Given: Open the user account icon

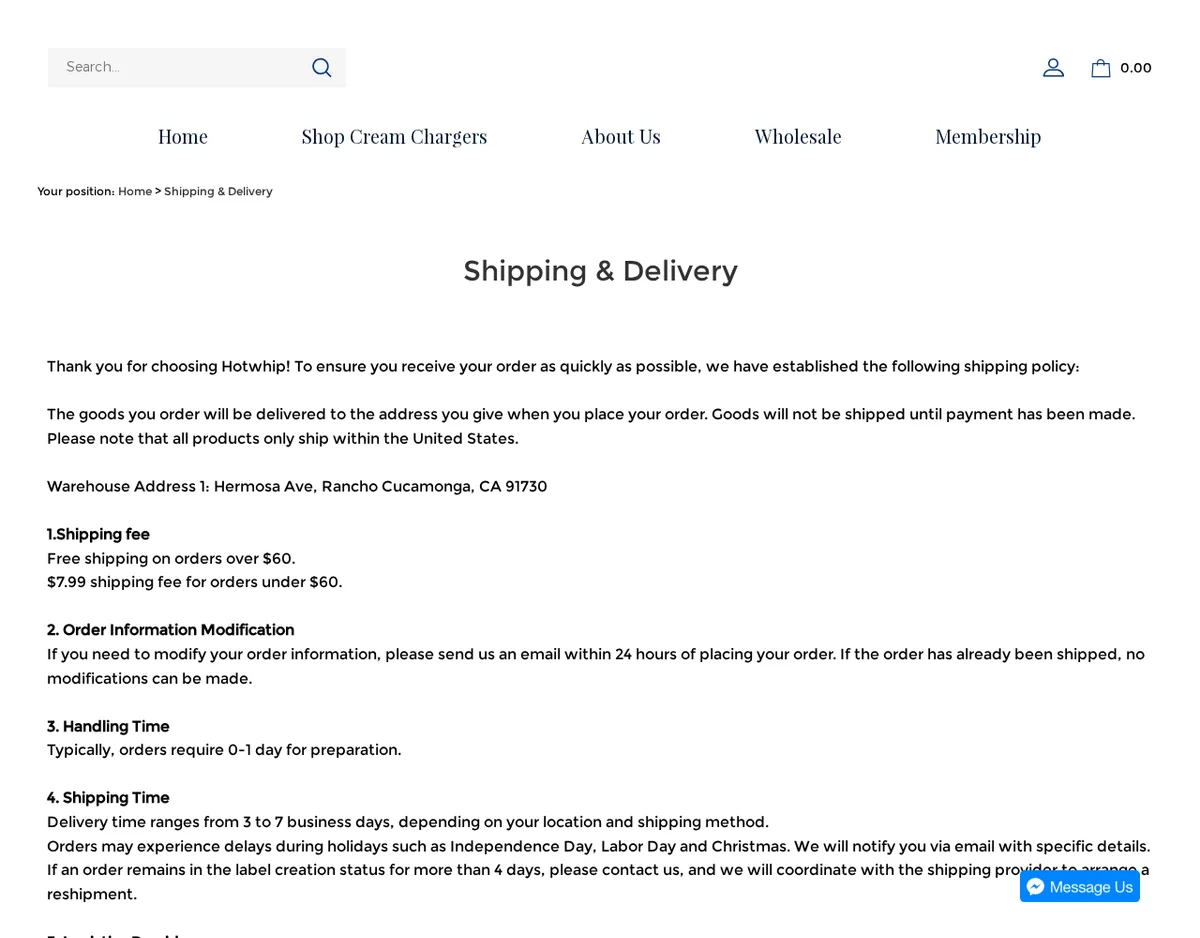Looking at the screenshot, I should coord(1053,67).
